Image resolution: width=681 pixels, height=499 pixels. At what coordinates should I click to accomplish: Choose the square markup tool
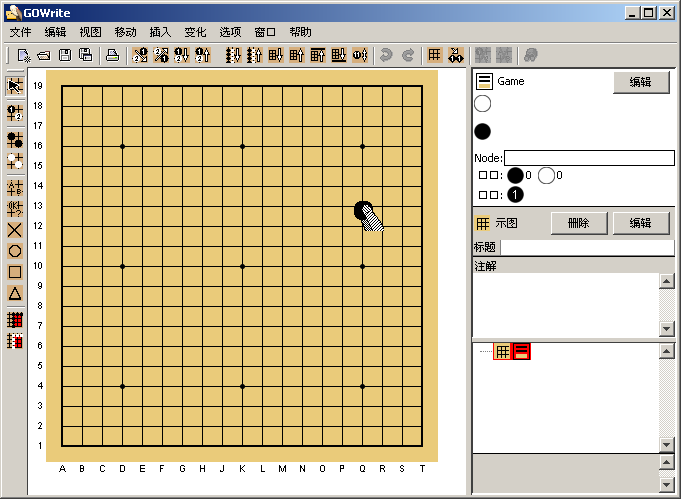tap(15, 272)
